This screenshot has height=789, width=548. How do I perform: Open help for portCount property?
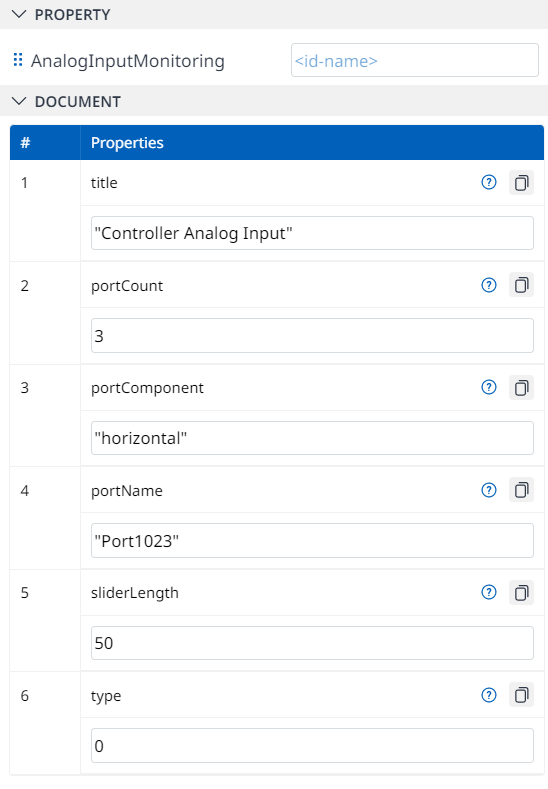[x=489, y=285]
